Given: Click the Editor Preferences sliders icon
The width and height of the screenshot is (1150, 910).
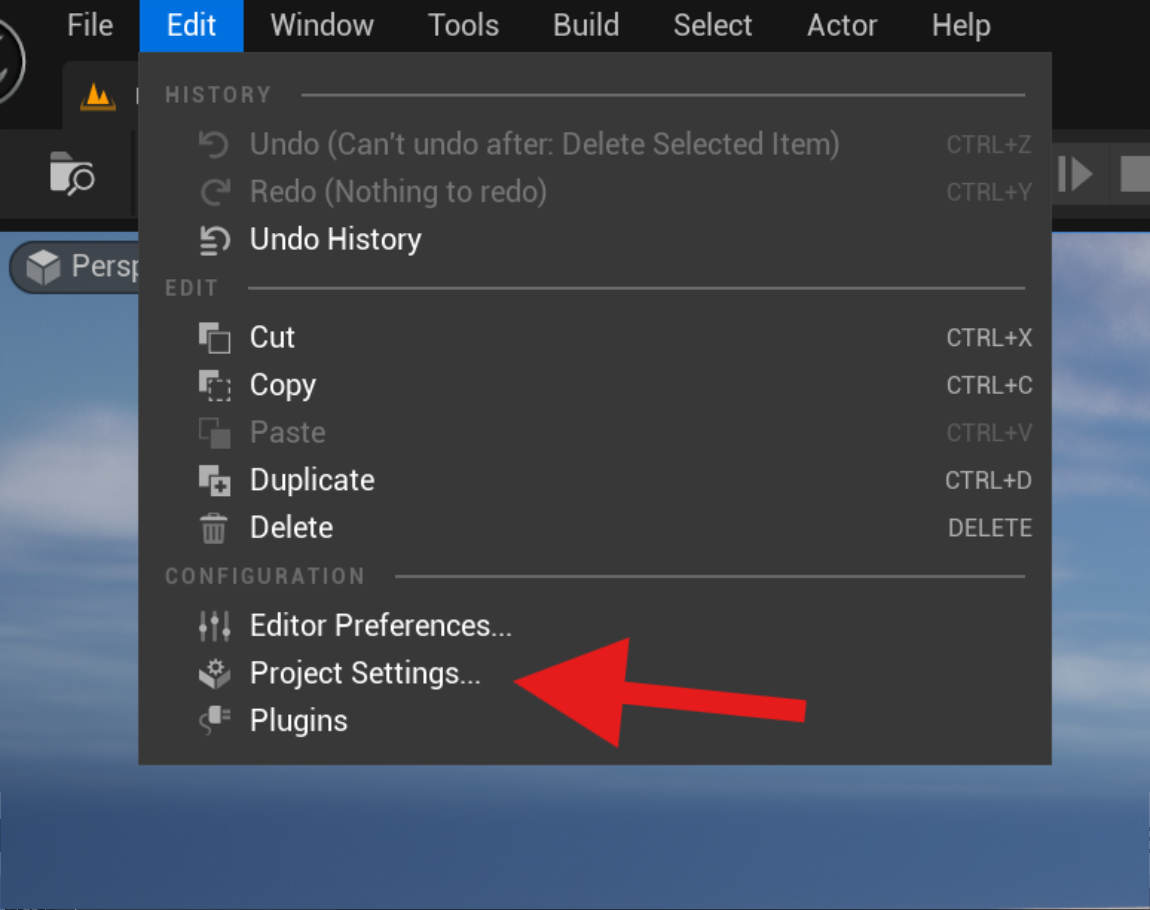Looking at the screenshot, I should click(x=214, y=626).
